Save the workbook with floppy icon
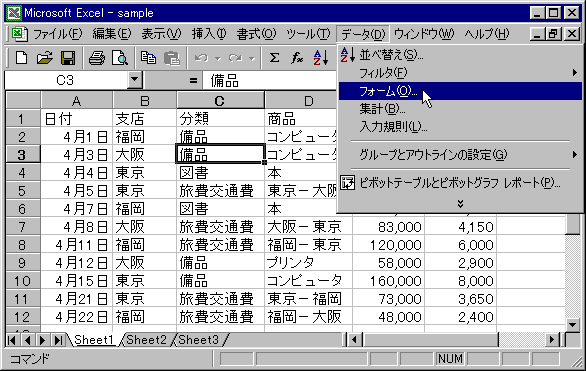586x371 pixels. point(68,58)
